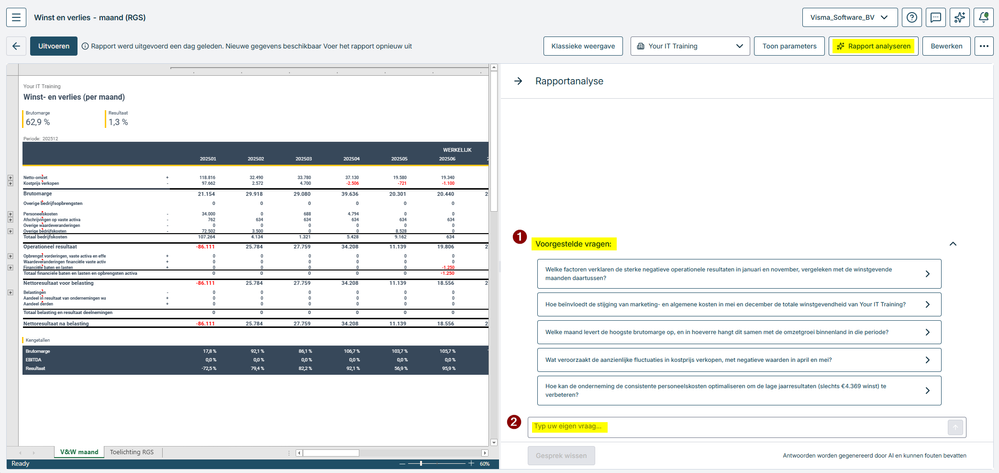This screenshot has height=473, width=999.
Task: Open the notifications bell
Action: coord(982,18)
